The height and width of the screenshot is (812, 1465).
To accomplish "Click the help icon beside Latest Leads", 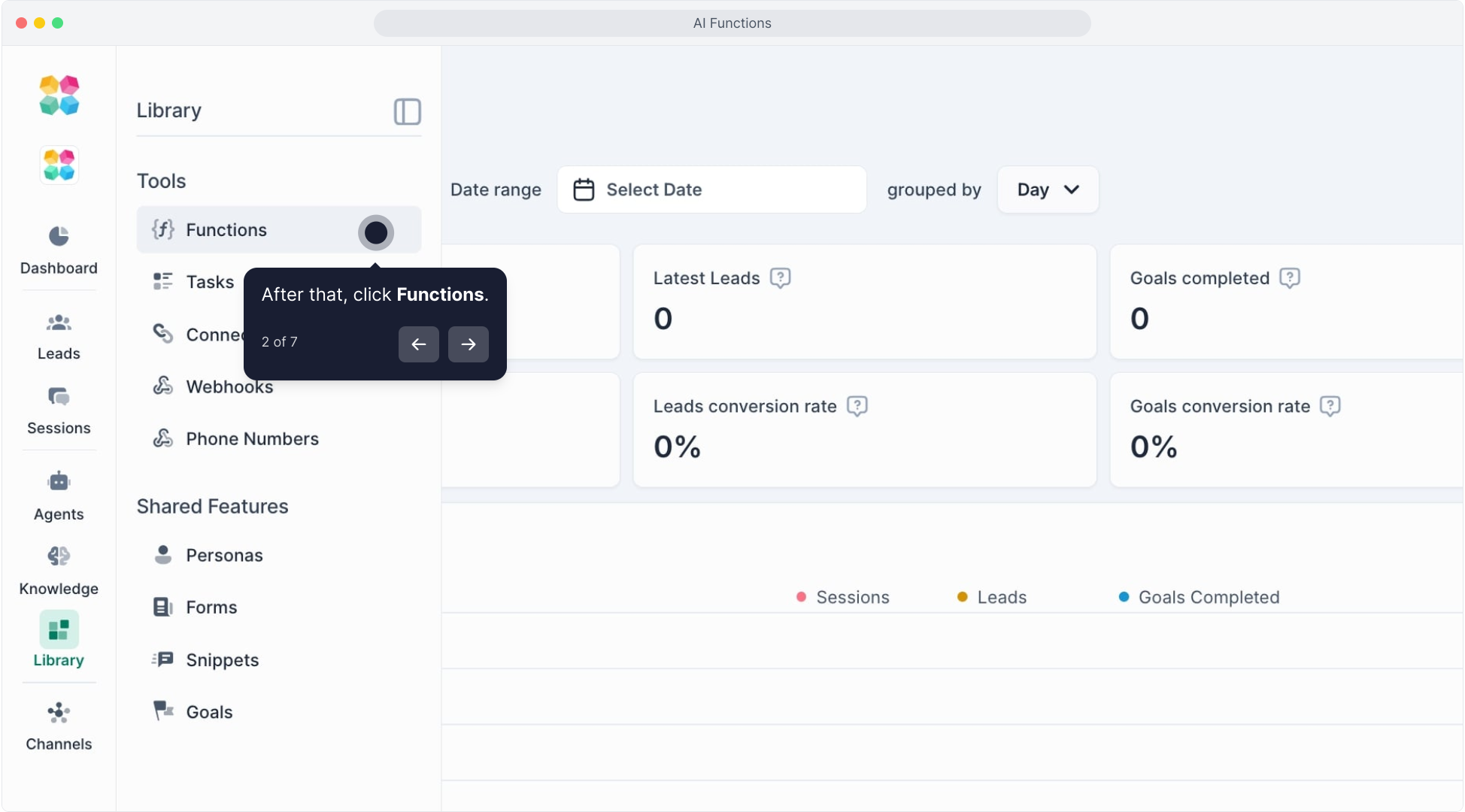I will [x=780, y=278].
